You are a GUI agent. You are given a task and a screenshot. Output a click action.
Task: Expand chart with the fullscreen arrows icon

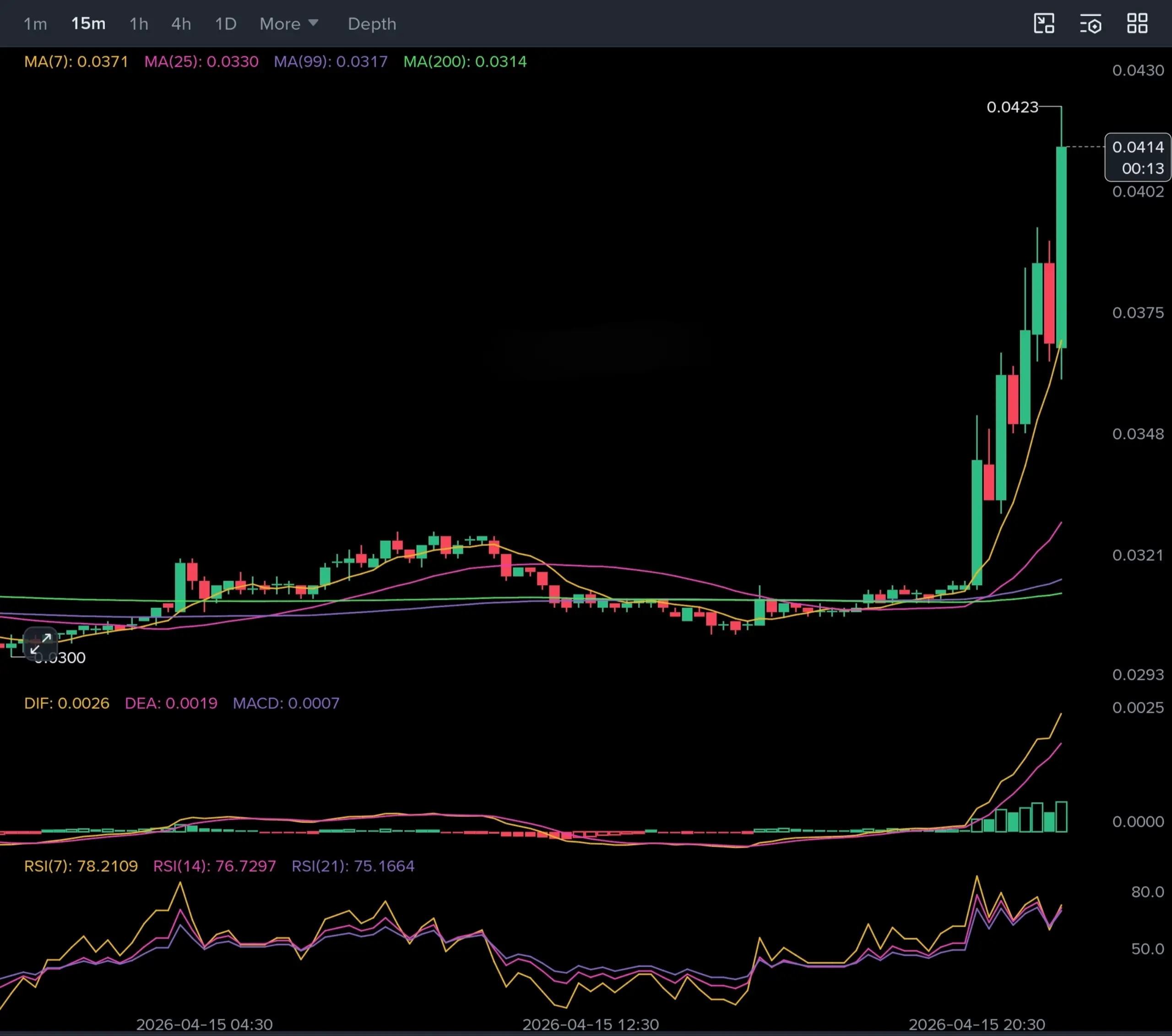(x=41, y=643)
